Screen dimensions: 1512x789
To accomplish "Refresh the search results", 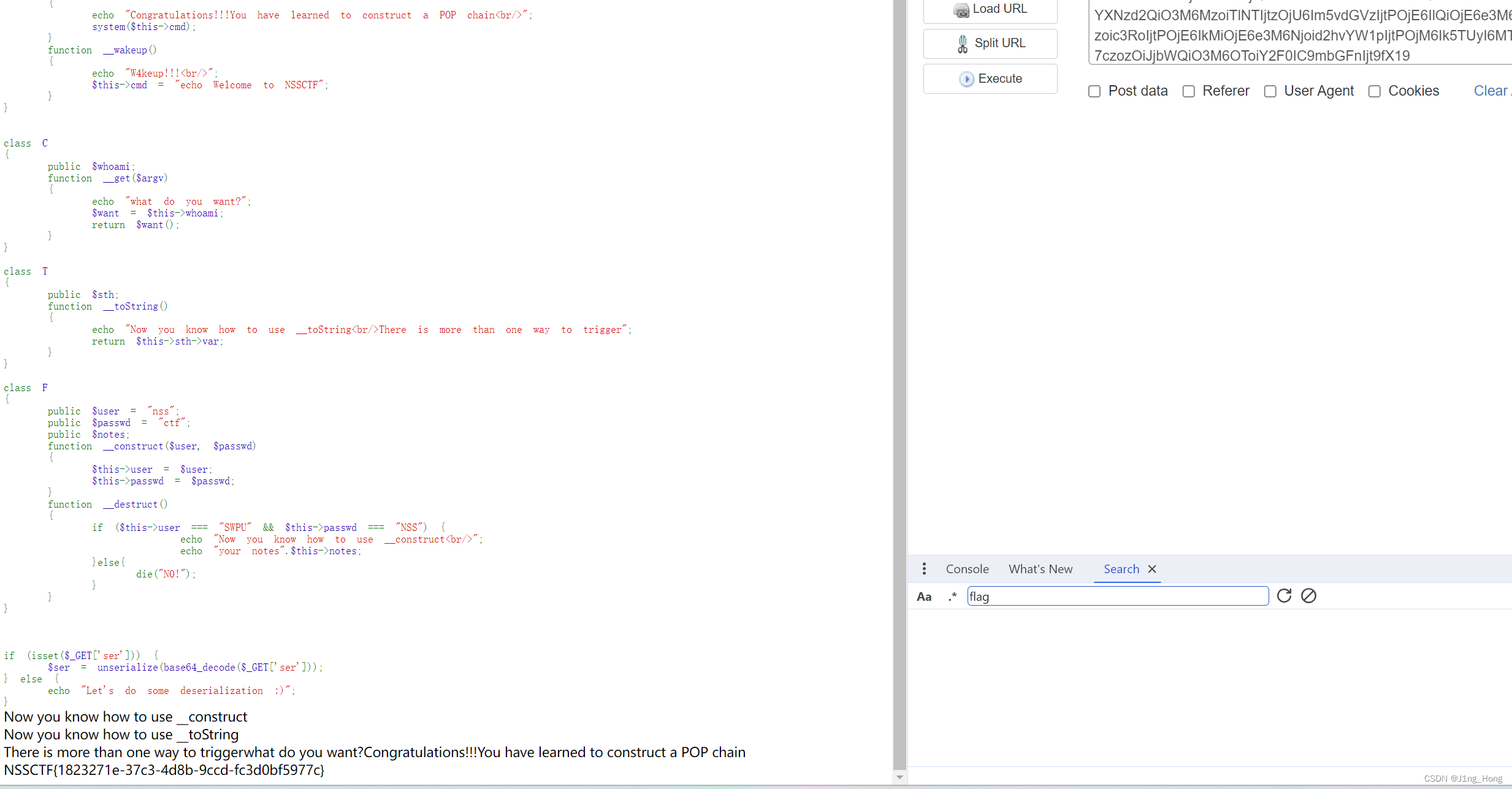I will [1285, 595].
